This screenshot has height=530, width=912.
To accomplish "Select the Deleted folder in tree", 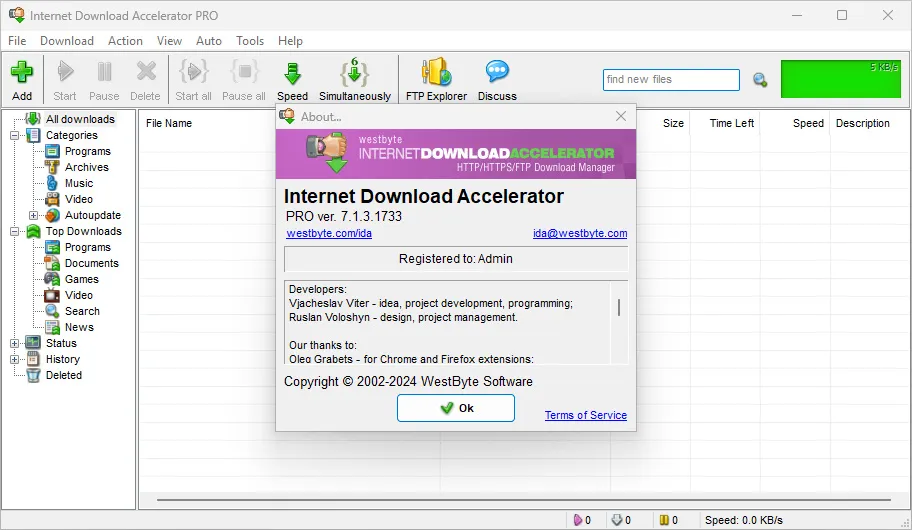I will (63, 375).
